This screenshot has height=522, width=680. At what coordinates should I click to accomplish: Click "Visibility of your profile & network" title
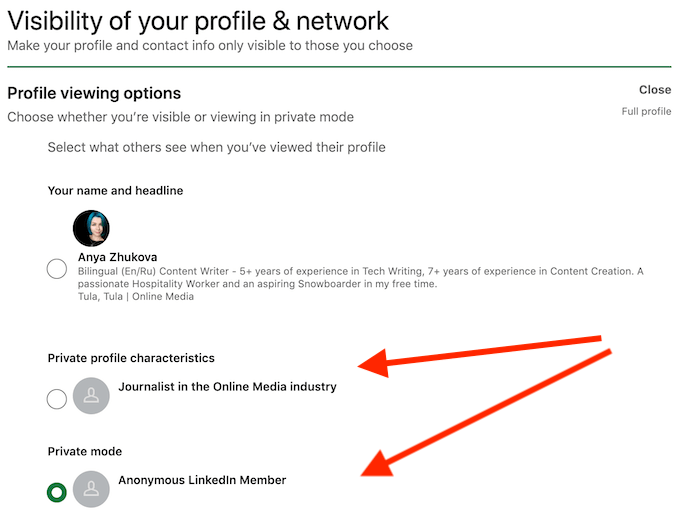tap(198, 20)
